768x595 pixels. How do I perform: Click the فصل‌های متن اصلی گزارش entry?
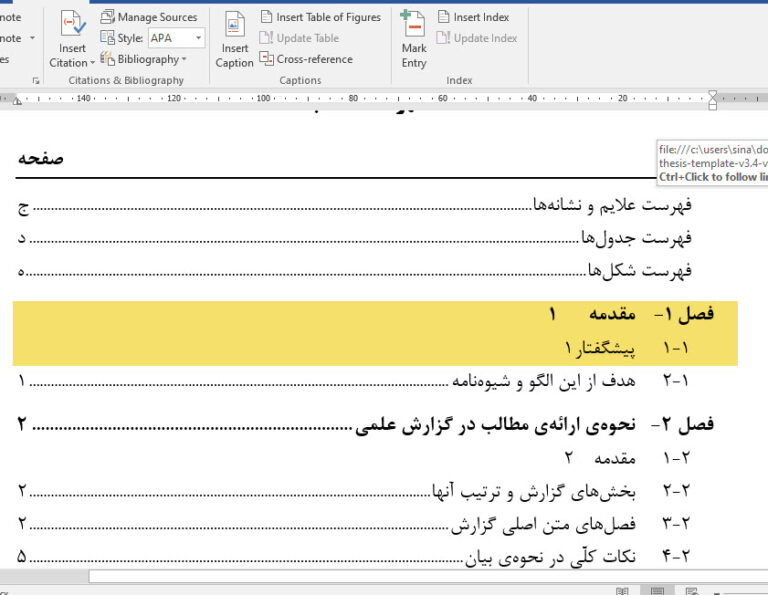354,524
